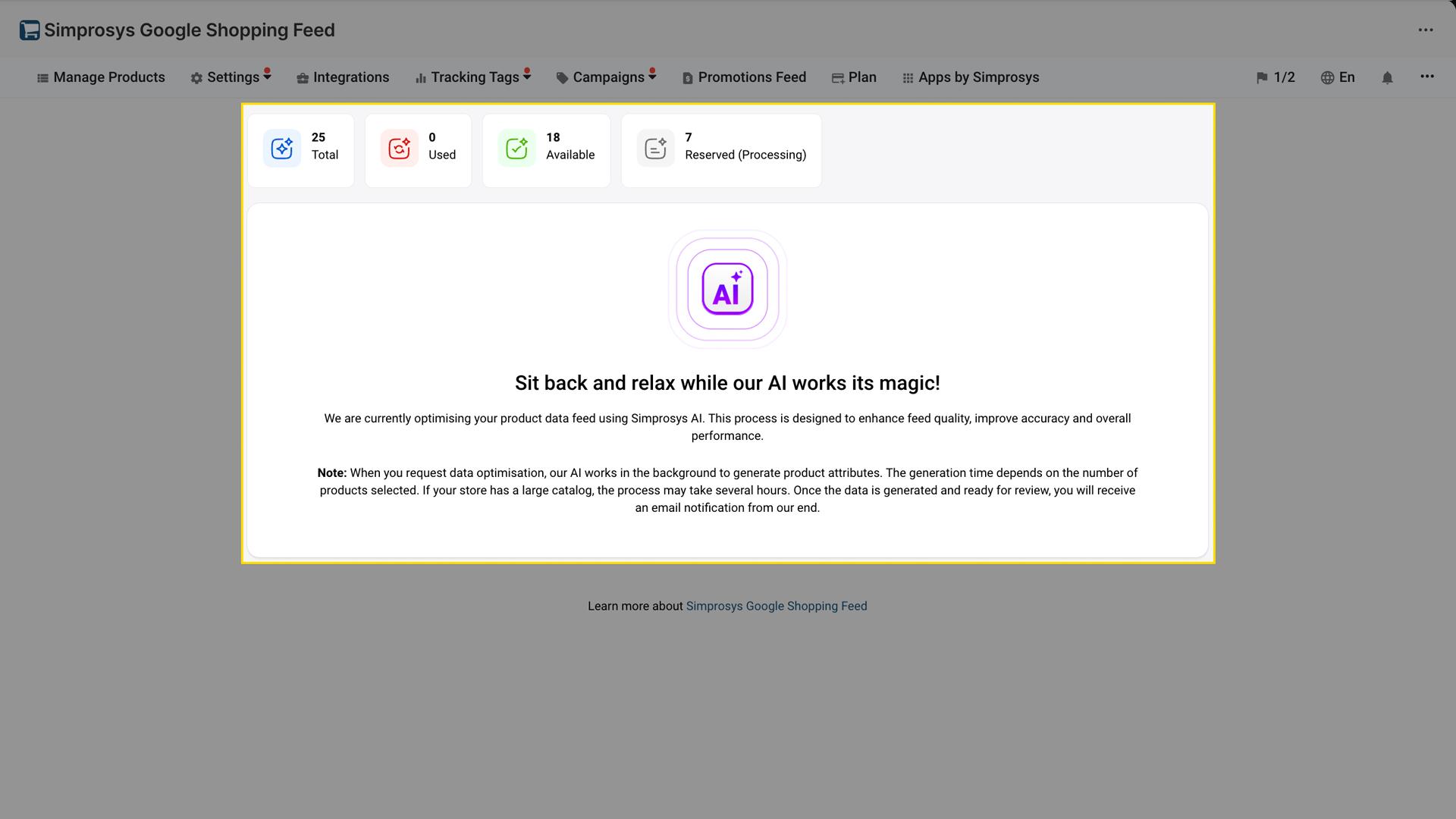Go to the Integrations page
This screenshot has height=819, width=1456.
coord(343,77)
